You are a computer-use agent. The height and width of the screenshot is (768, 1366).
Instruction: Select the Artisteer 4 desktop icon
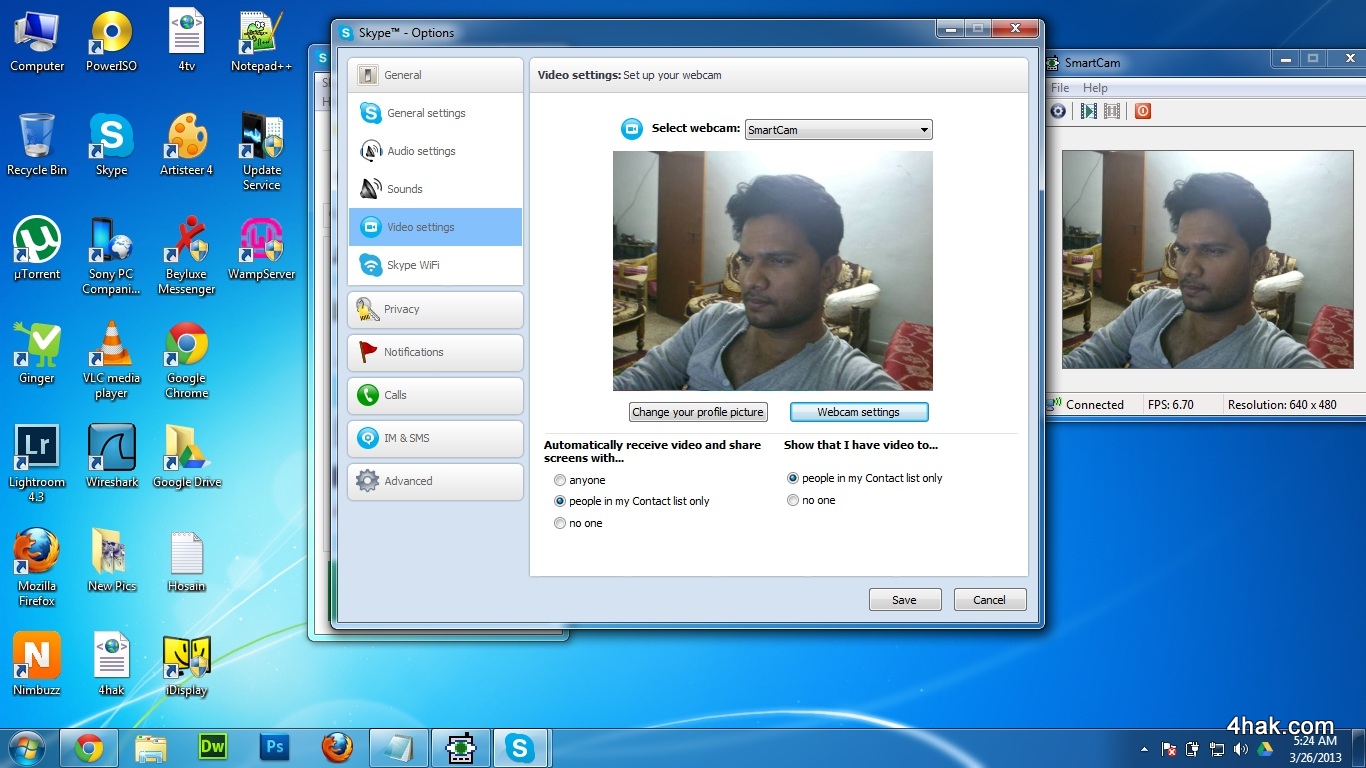(x=187, y=145)
